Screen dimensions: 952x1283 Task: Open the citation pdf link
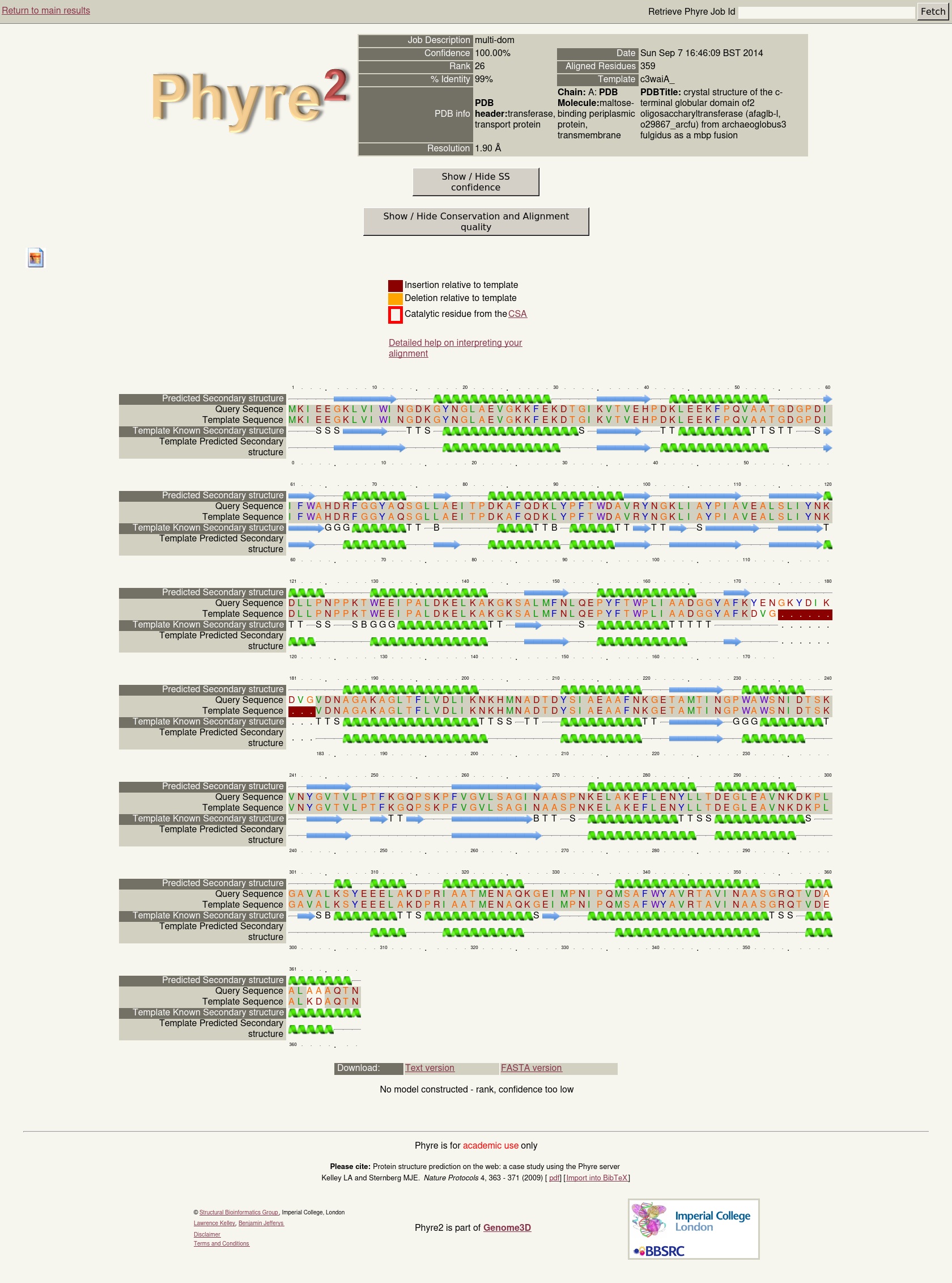point(554,1178)
